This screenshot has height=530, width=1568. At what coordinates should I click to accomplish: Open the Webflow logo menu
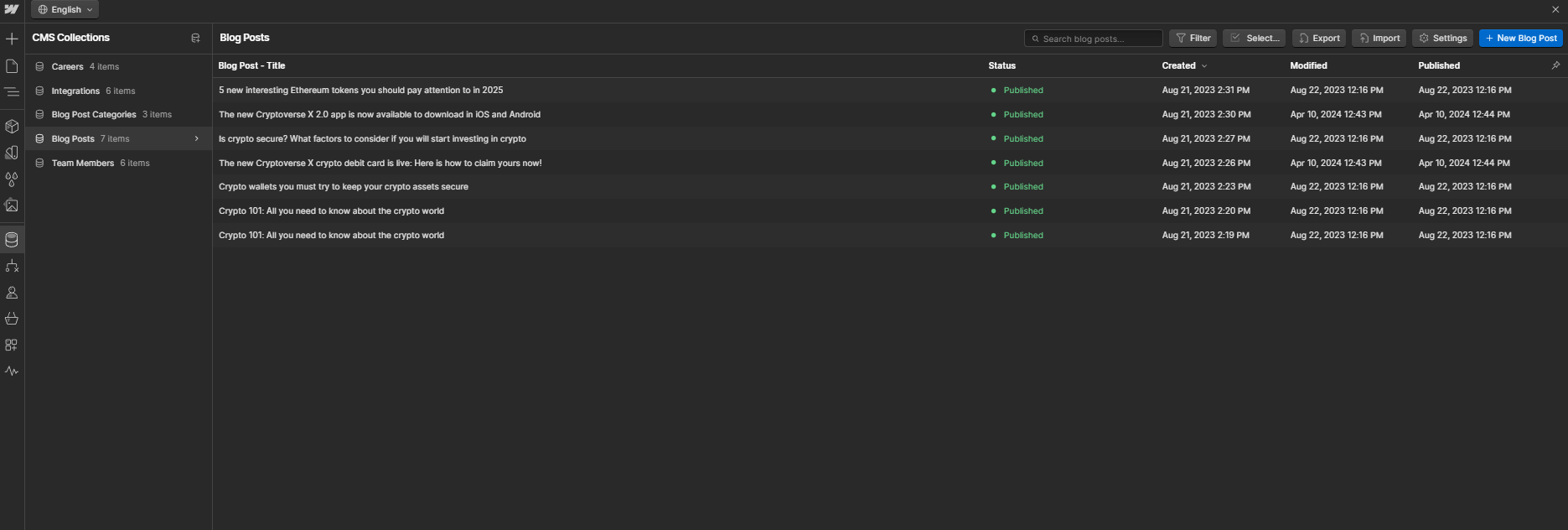[x=12, y=9]
